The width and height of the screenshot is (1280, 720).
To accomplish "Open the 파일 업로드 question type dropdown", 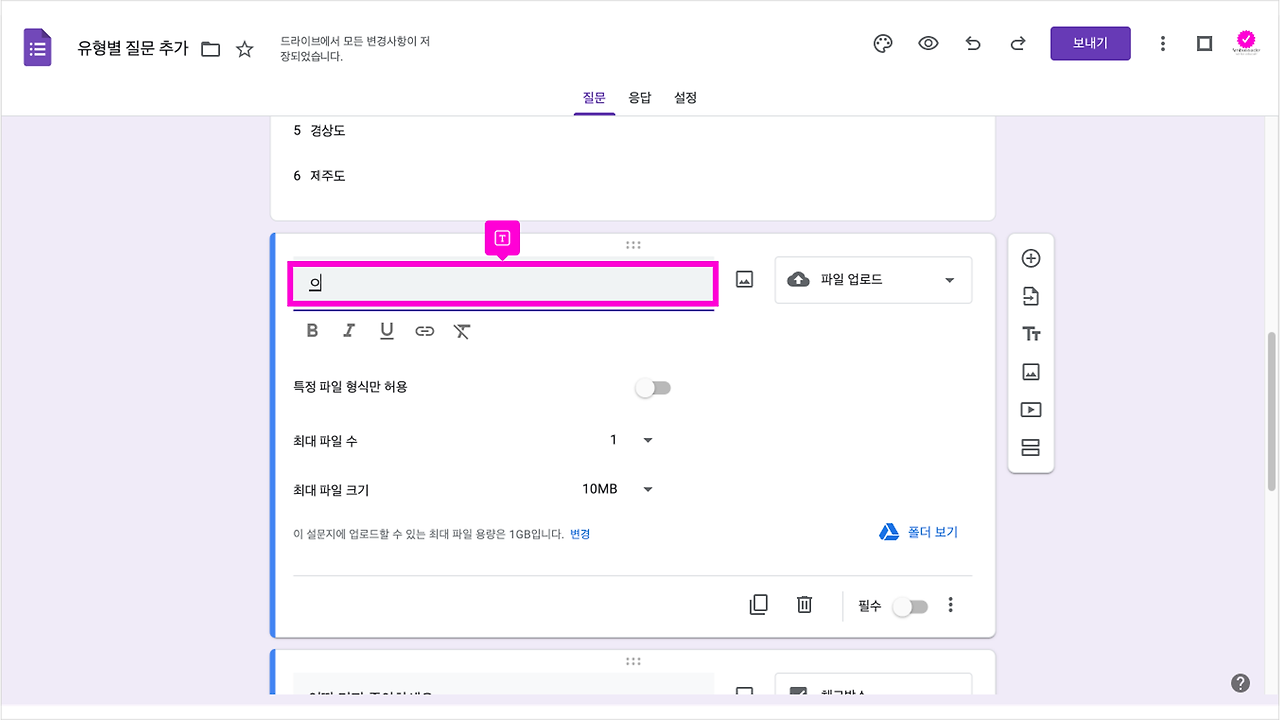I will tap(872, 279).
